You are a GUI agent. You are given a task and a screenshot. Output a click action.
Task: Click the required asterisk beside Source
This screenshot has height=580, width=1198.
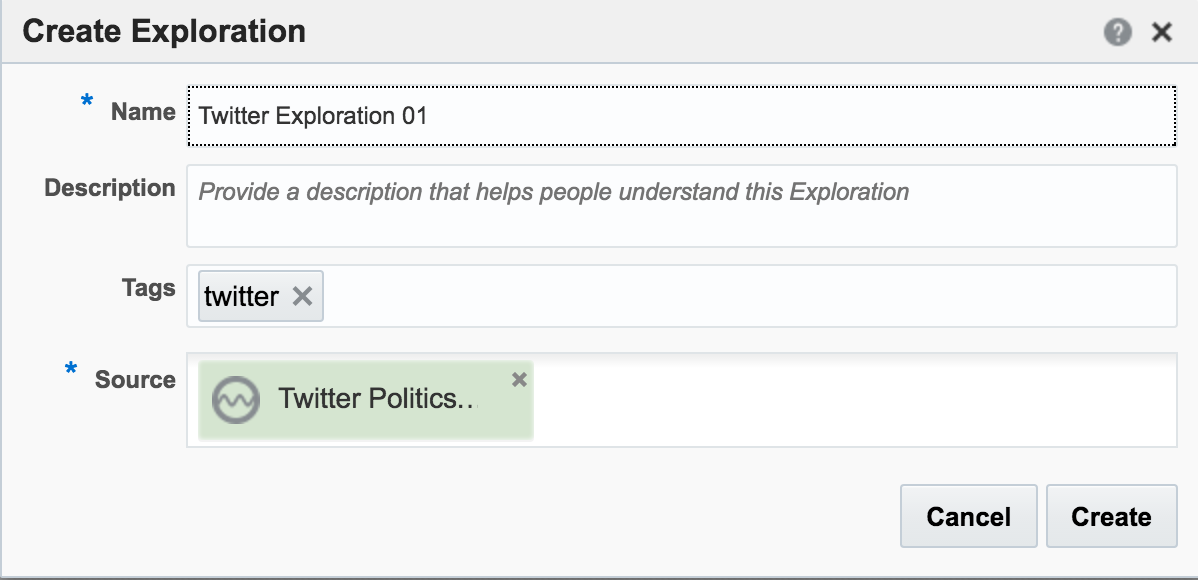coord(71,372)
